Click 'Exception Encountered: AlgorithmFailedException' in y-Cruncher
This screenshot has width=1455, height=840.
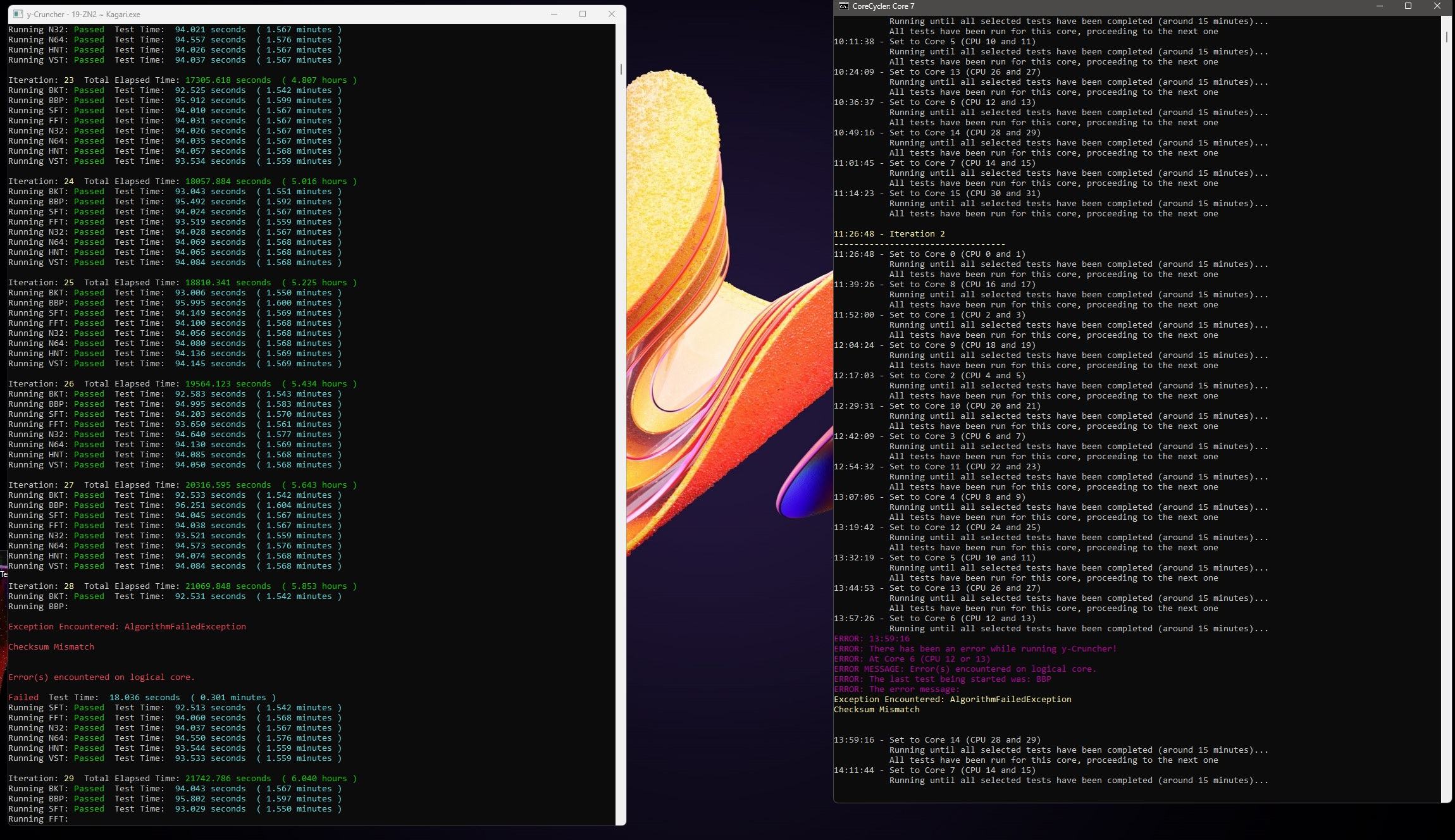(127, 626)
